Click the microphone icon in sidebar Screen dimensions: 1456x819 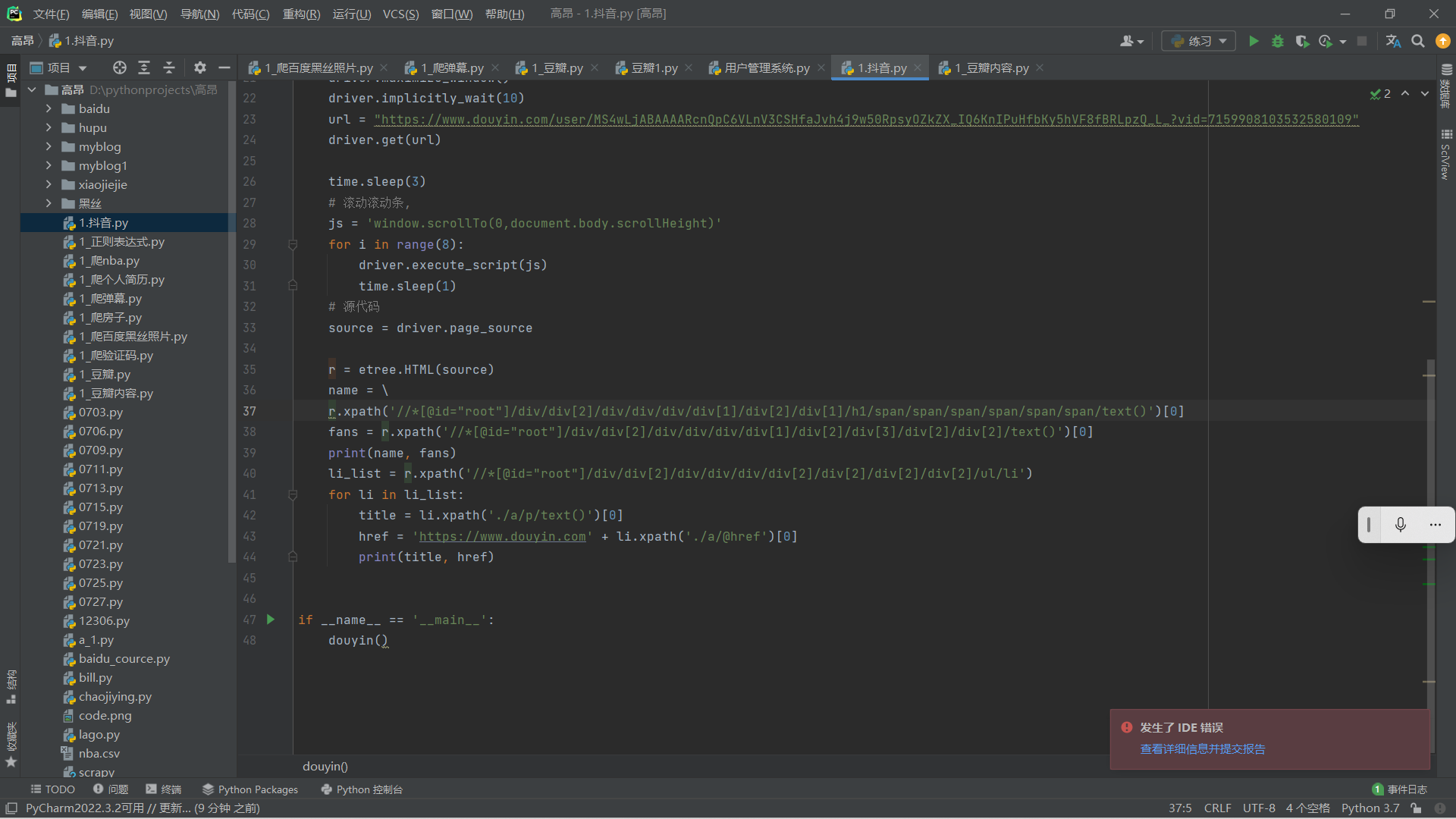1400,524
